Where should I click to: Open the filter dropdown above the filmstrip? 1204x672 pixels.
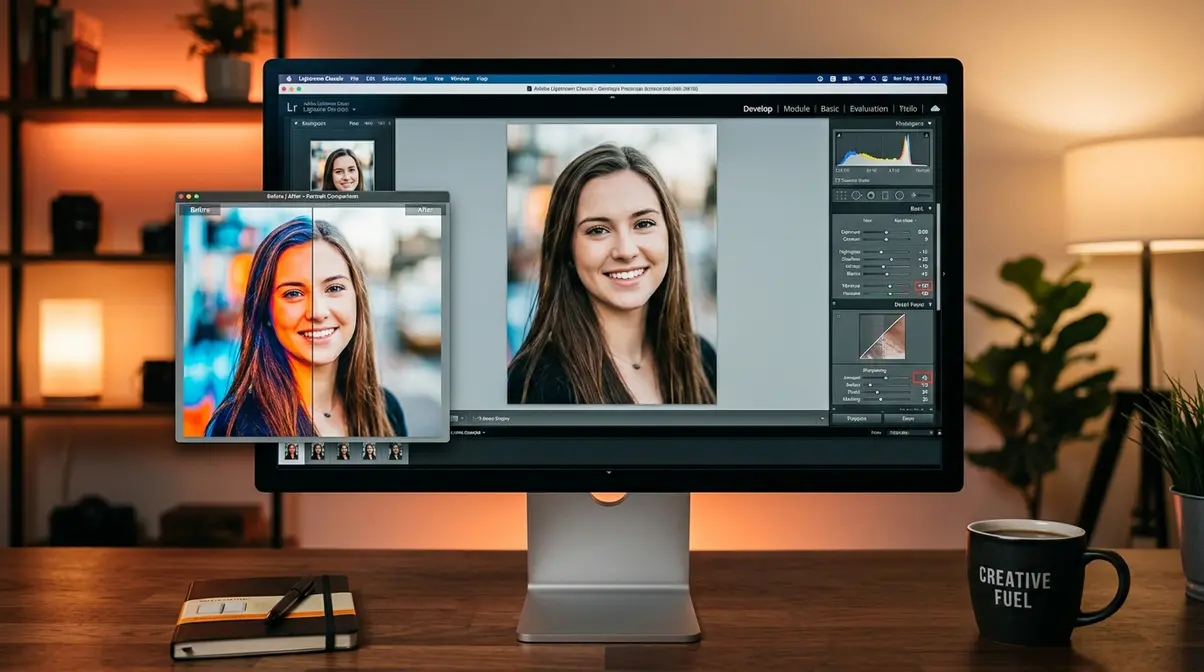pyautogui.click(x=910, y=432)
